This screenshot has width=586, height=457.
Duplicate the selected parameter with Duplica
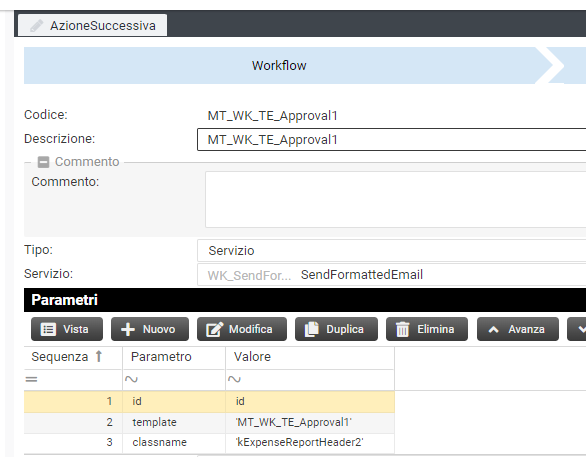pyautogui.click(x=336, y=329)
